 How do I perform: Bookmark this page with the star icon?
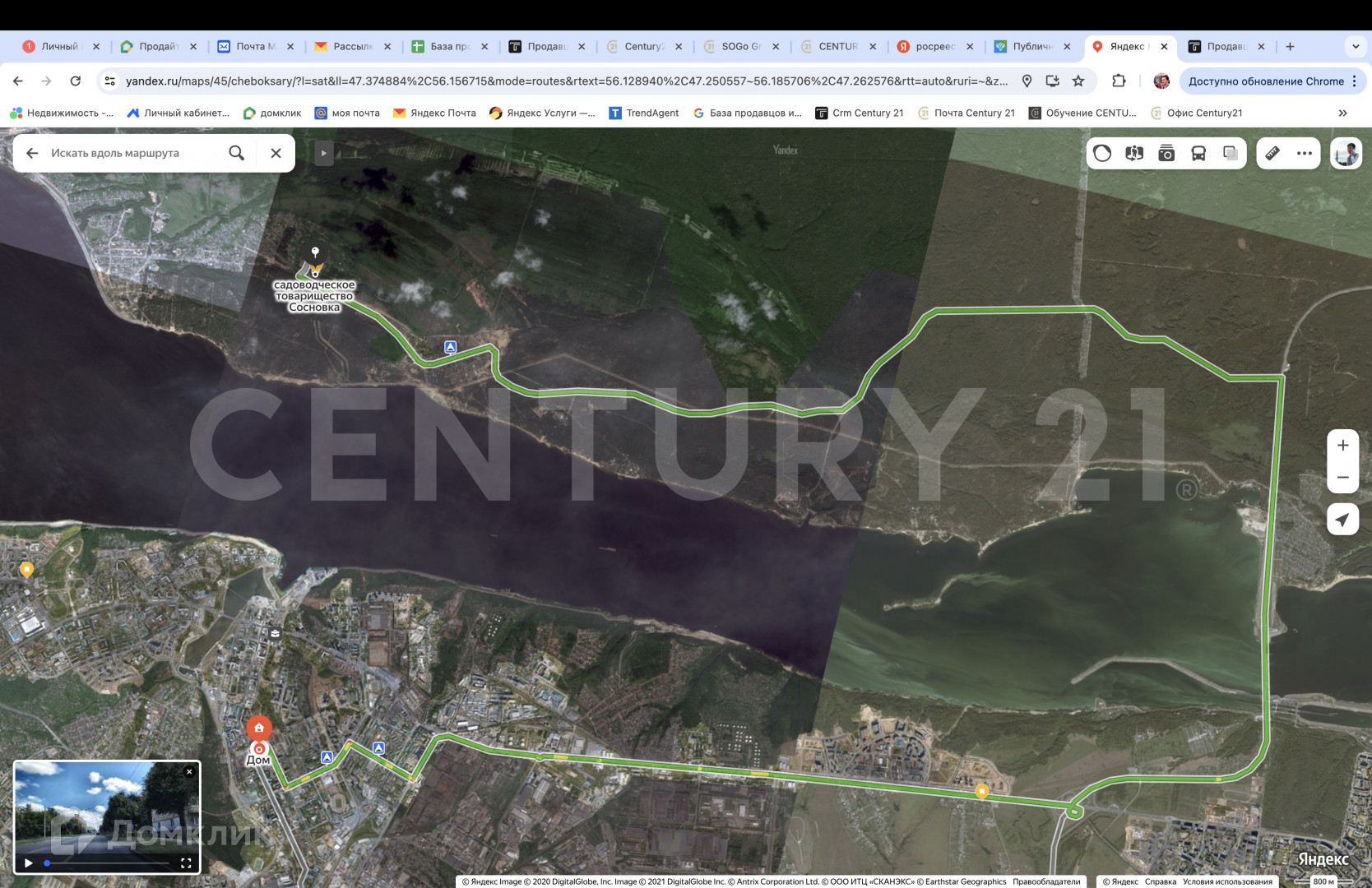[1078, 81]
